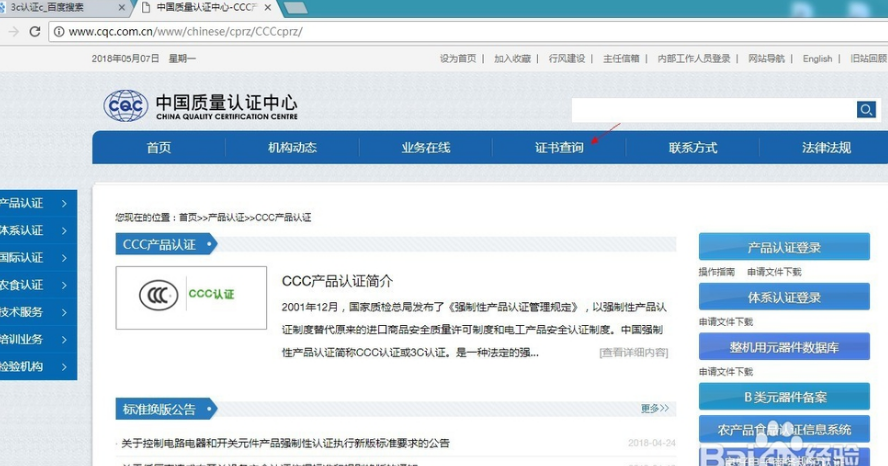The width and height of the screenshot is (888, 466).
Task: Reload the page with browser refresh icon
Action: point(35,31)
